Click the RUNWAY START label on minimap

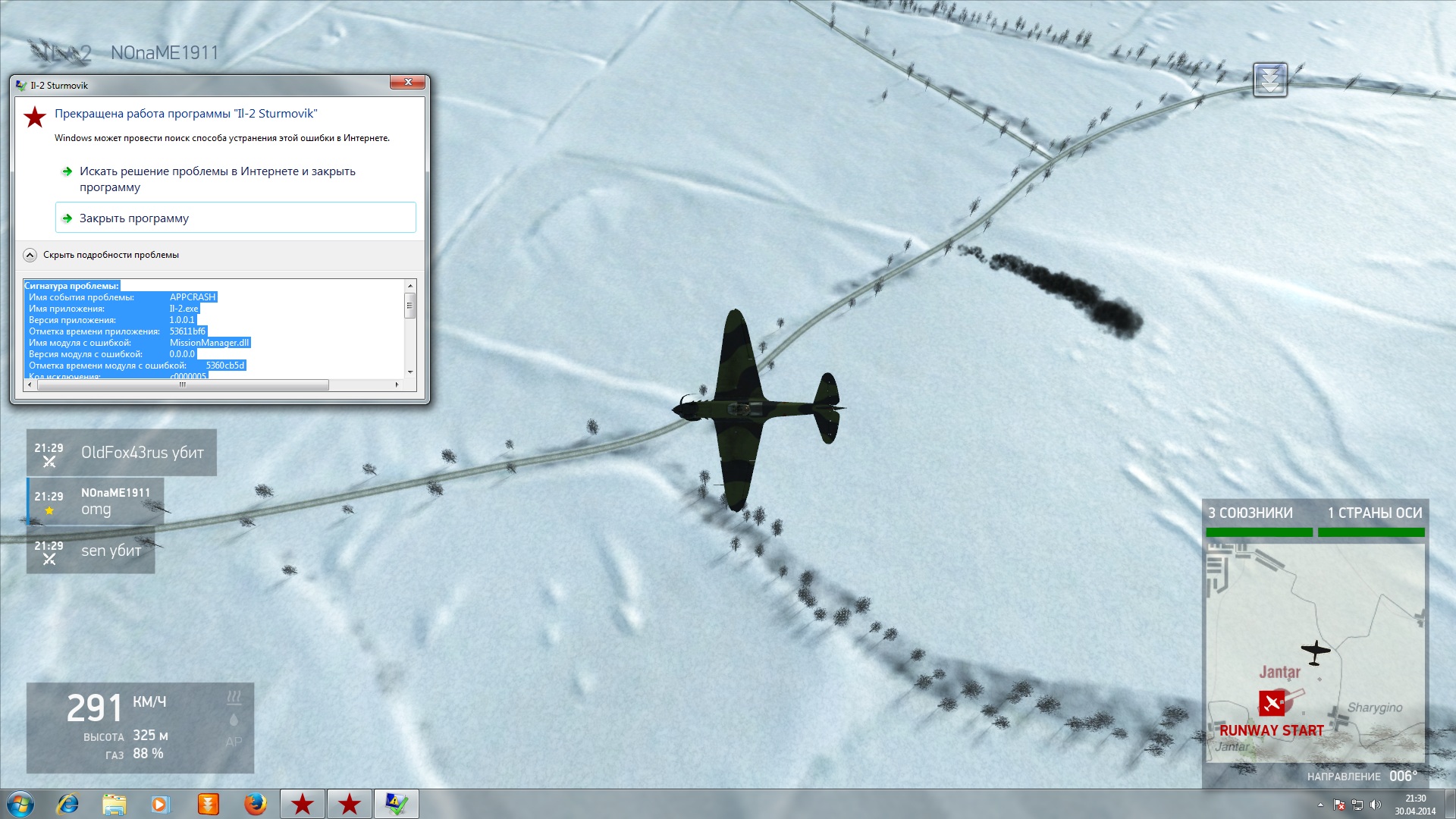pos(1272,731)
